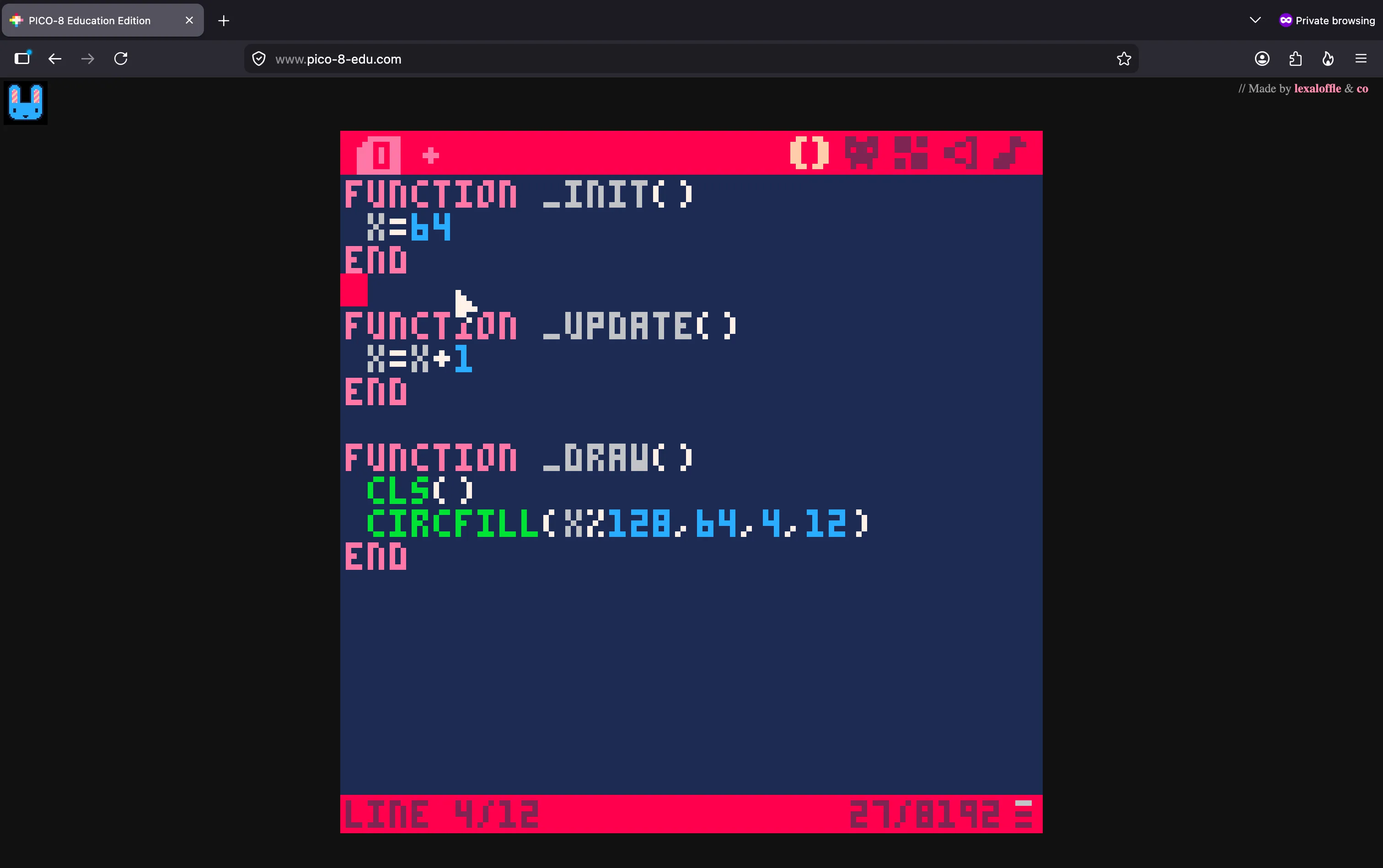Viewport: 1383px width, 868px height.
Task: Click the flame forget button
Action: coord(1328,59)
